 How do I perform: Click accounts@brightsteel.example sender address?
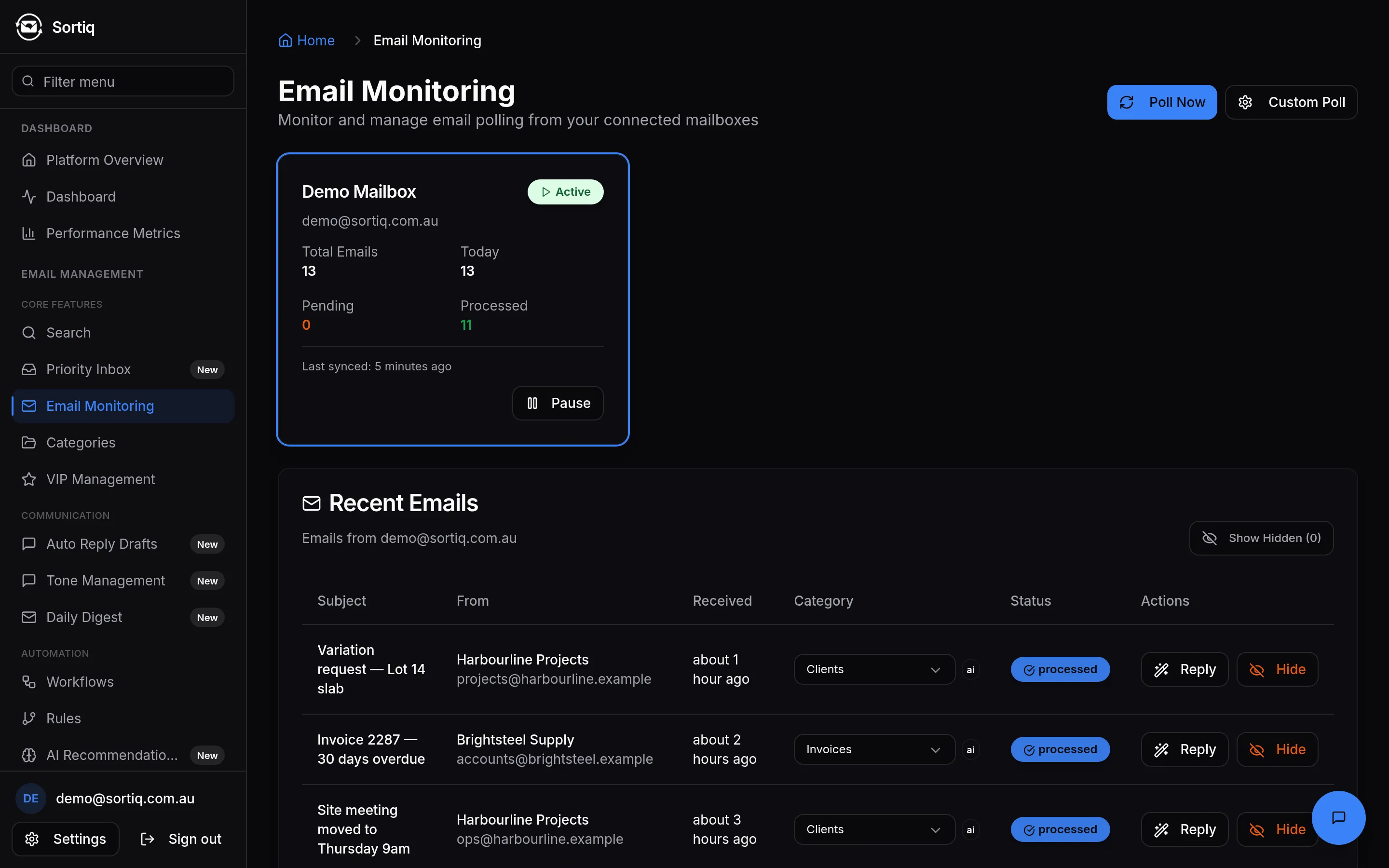point(555,759)
